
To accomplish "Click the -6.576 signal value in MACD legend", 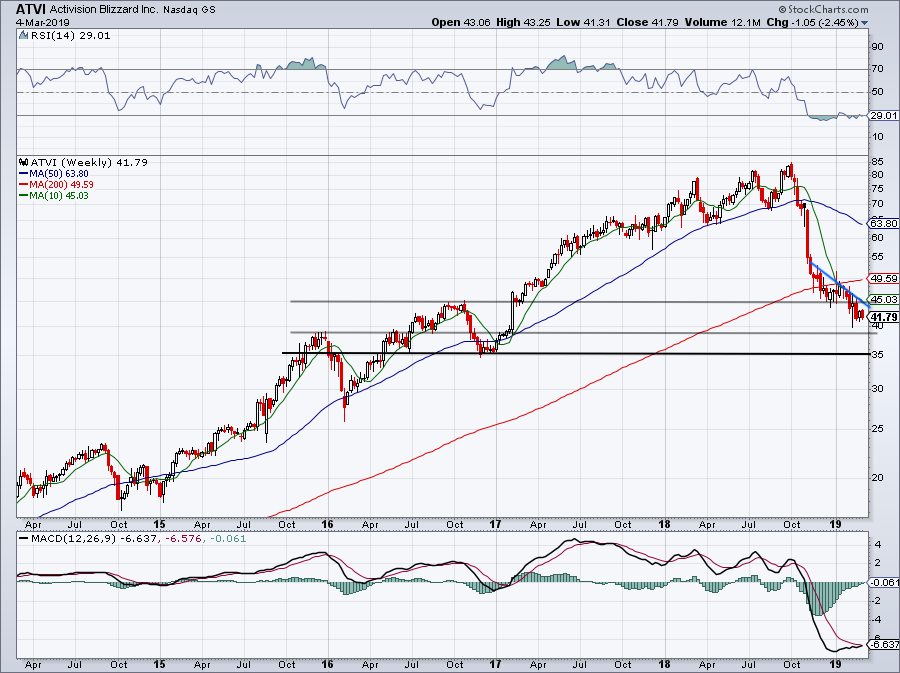I will (x=183, y=539).
